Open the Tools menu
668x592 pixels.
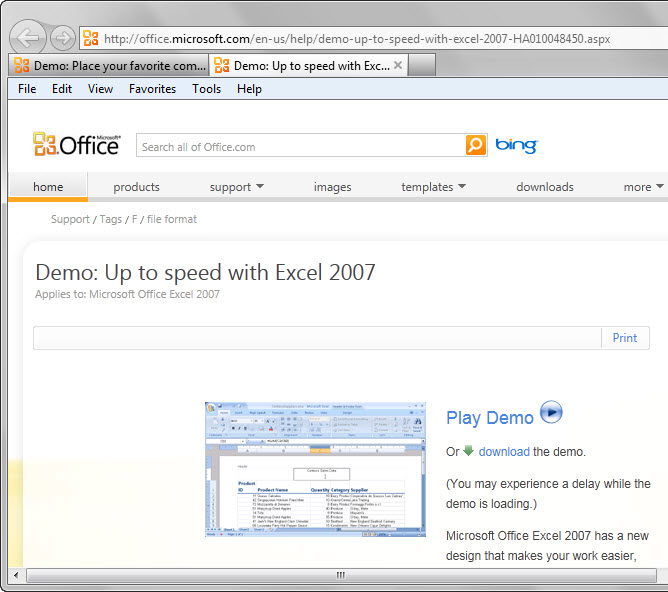click(x=206, y=89)
